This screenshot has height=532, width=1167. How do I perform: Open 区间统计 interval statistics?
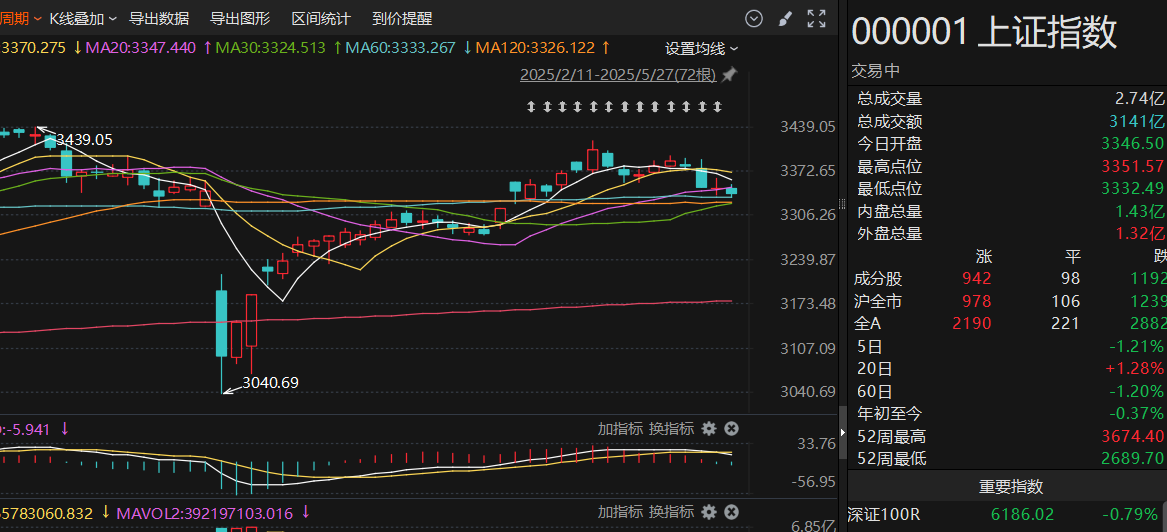tap(322, 19)
